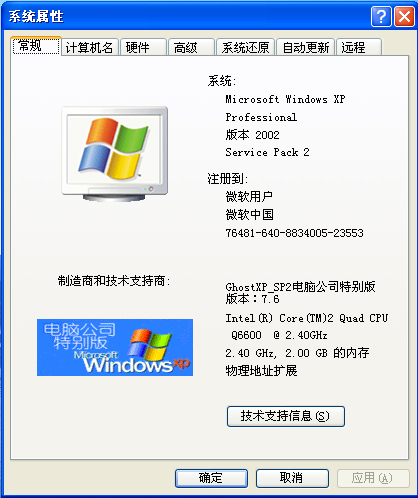Click the greyed-out 应用(A) button
Viewport: 418px width, 498px height.
[x=373, y=478]
